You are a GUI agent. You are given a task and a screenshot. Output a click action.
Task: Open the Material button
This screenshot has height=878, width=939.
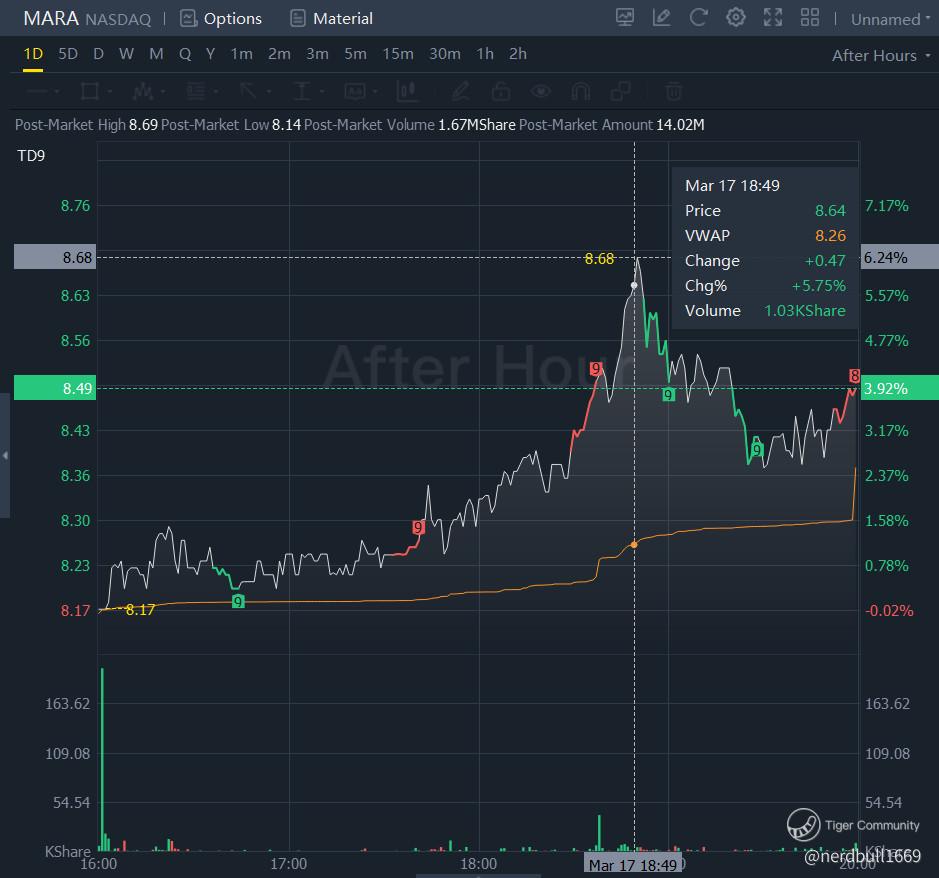coord(331,19)
